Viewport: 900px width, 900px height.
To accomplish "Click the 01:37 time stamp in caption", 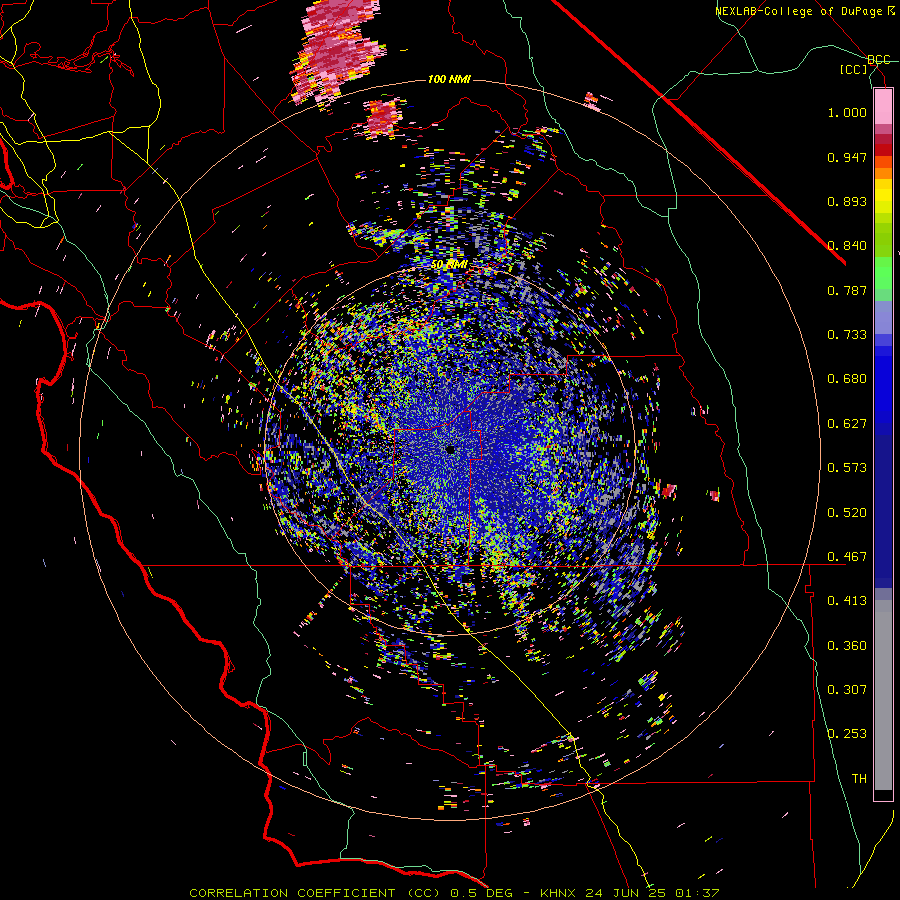I will pyautogui.click(x=697, y=893).
